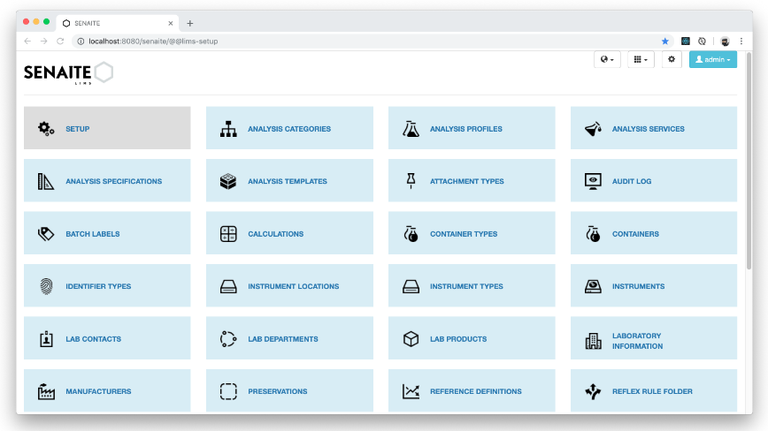Open the Analysis Categories hierarchy icon
Screen dimensions: 768x431
click(228, 128)
